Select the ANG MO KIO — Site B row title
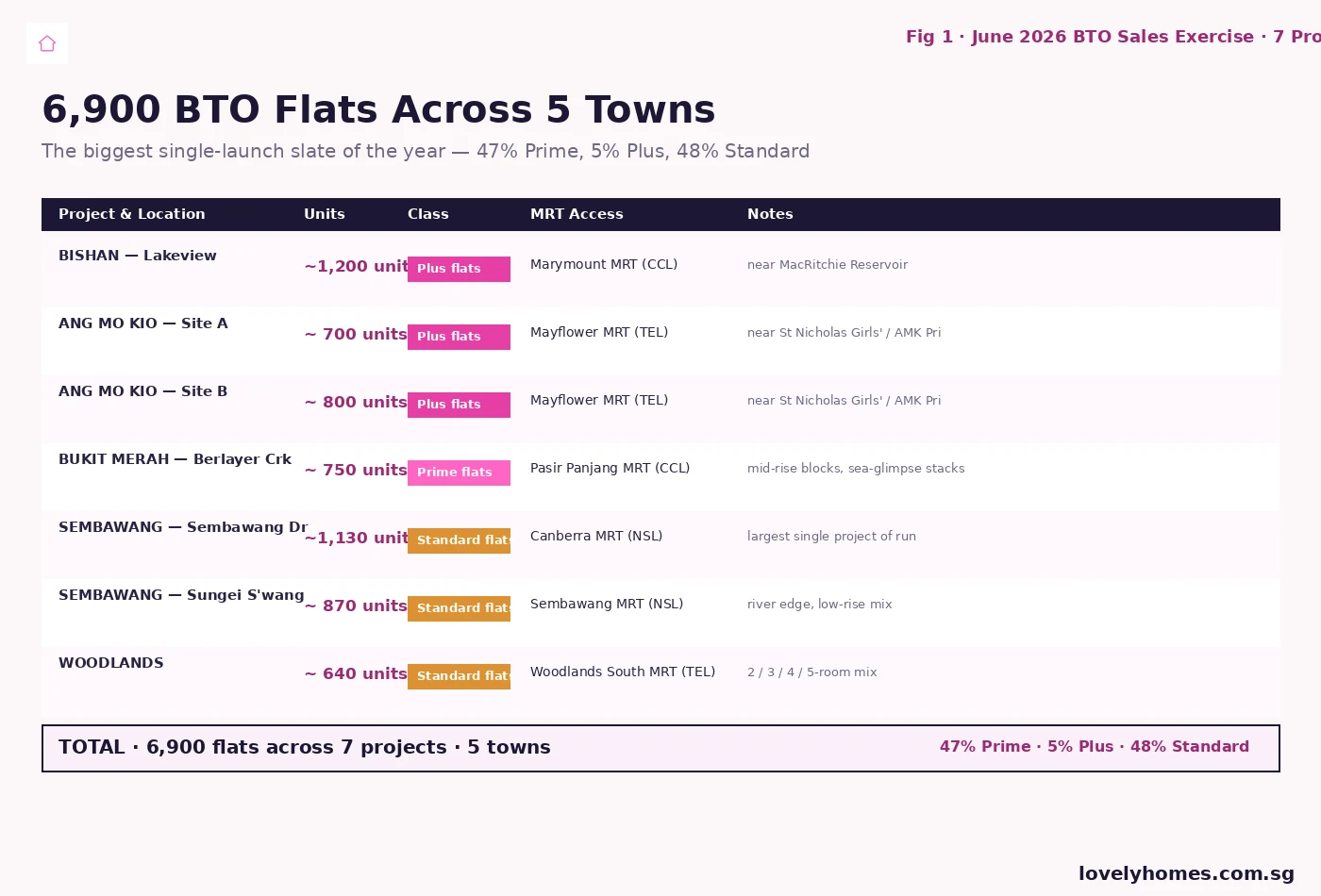Image resolution: width=1321 pixels, height=896 pixels. pos(143,391)
